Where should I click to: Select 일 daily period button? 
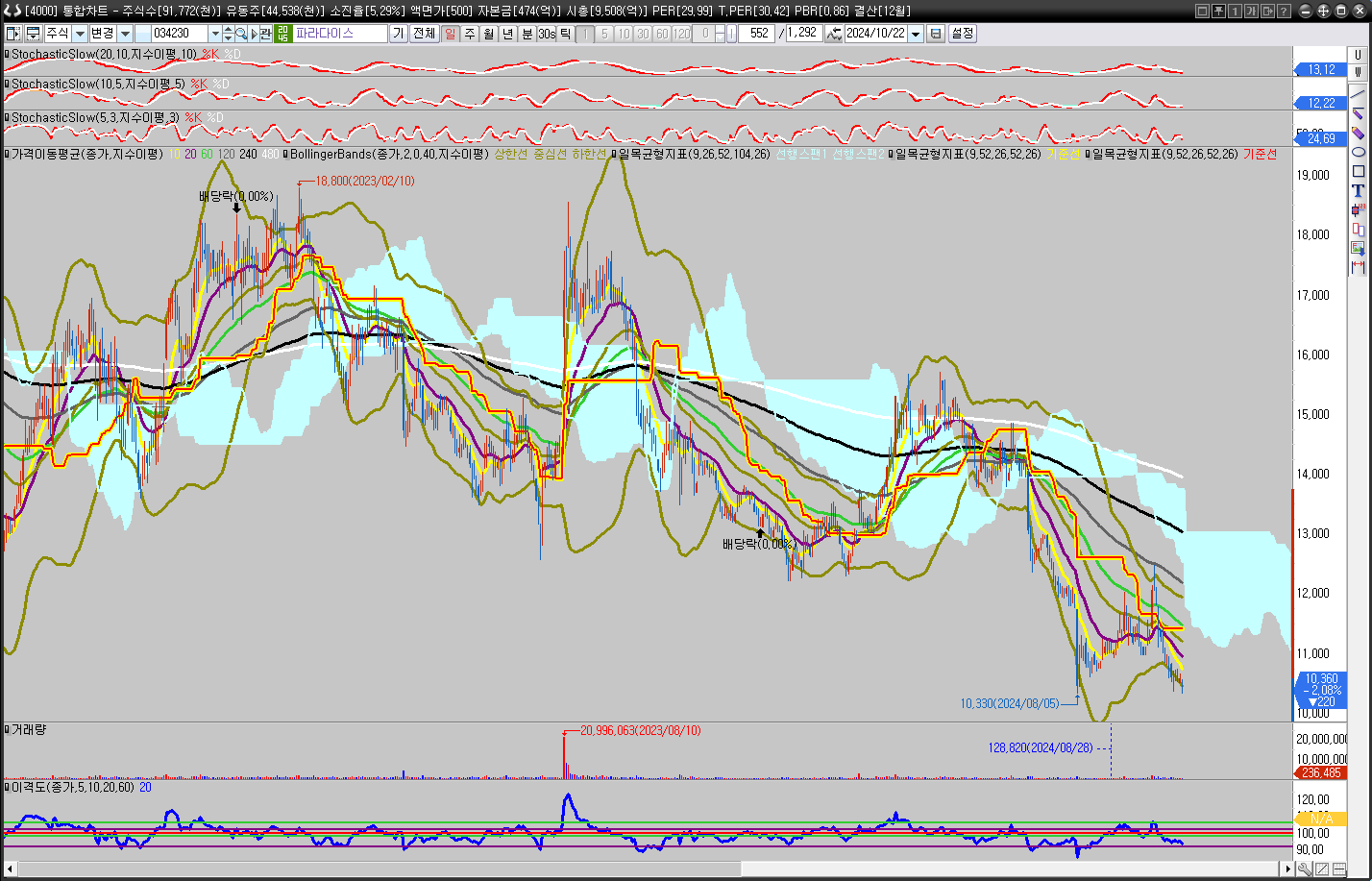tap(450, 33)
